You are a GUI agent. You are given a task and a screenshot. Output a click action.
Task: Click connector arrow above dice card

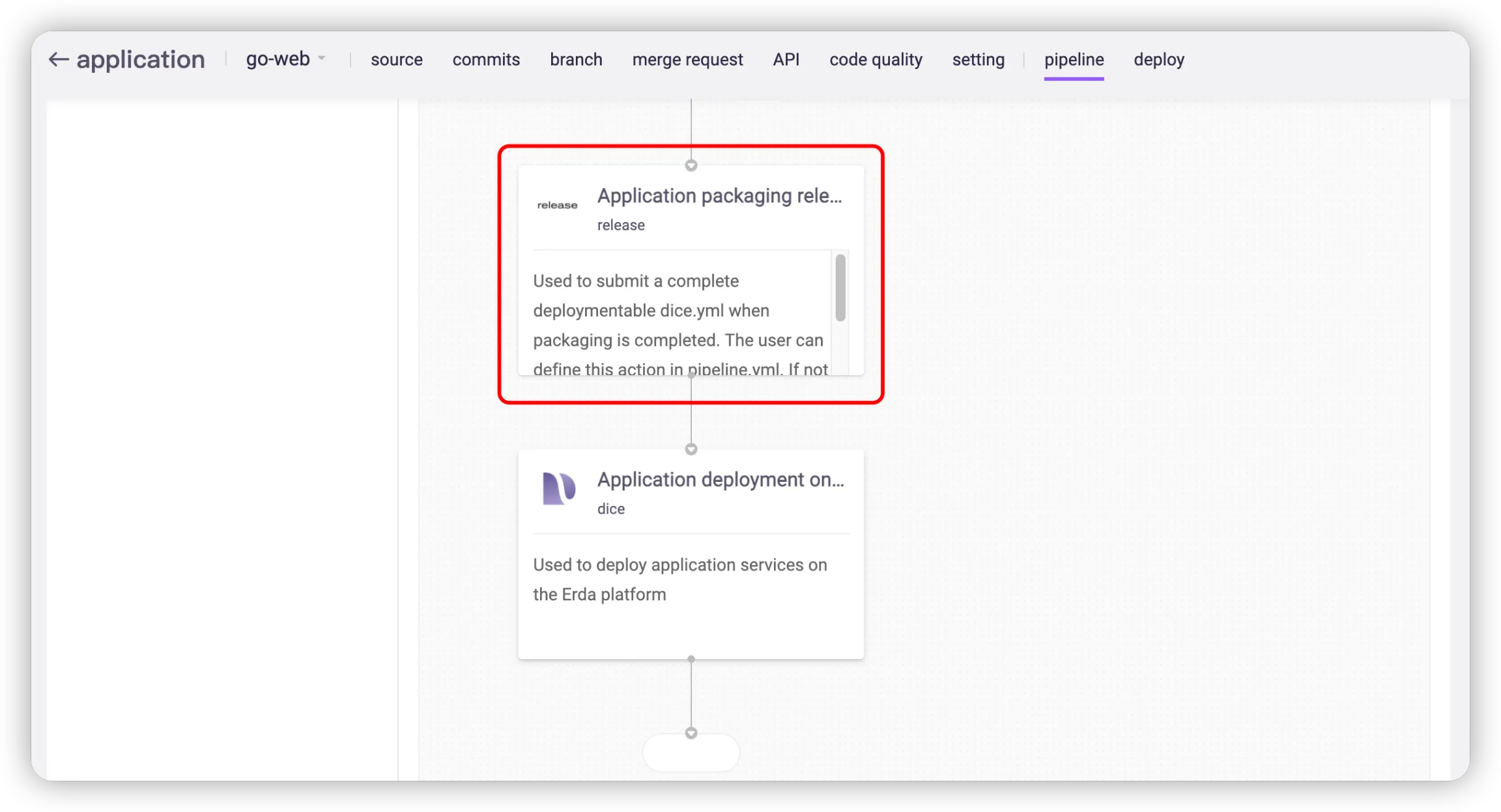coord(691,449)
